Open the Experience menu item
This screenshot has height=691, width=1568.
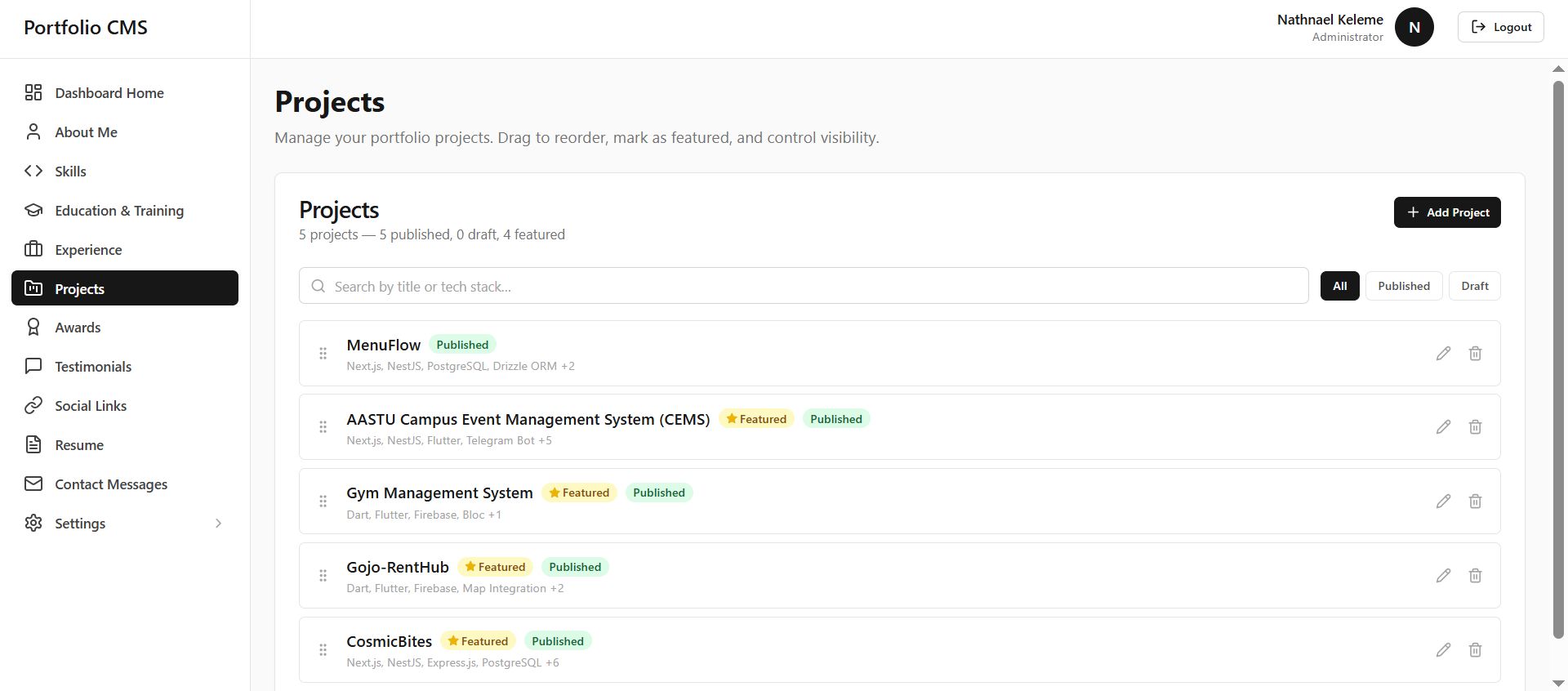[125, 249]
